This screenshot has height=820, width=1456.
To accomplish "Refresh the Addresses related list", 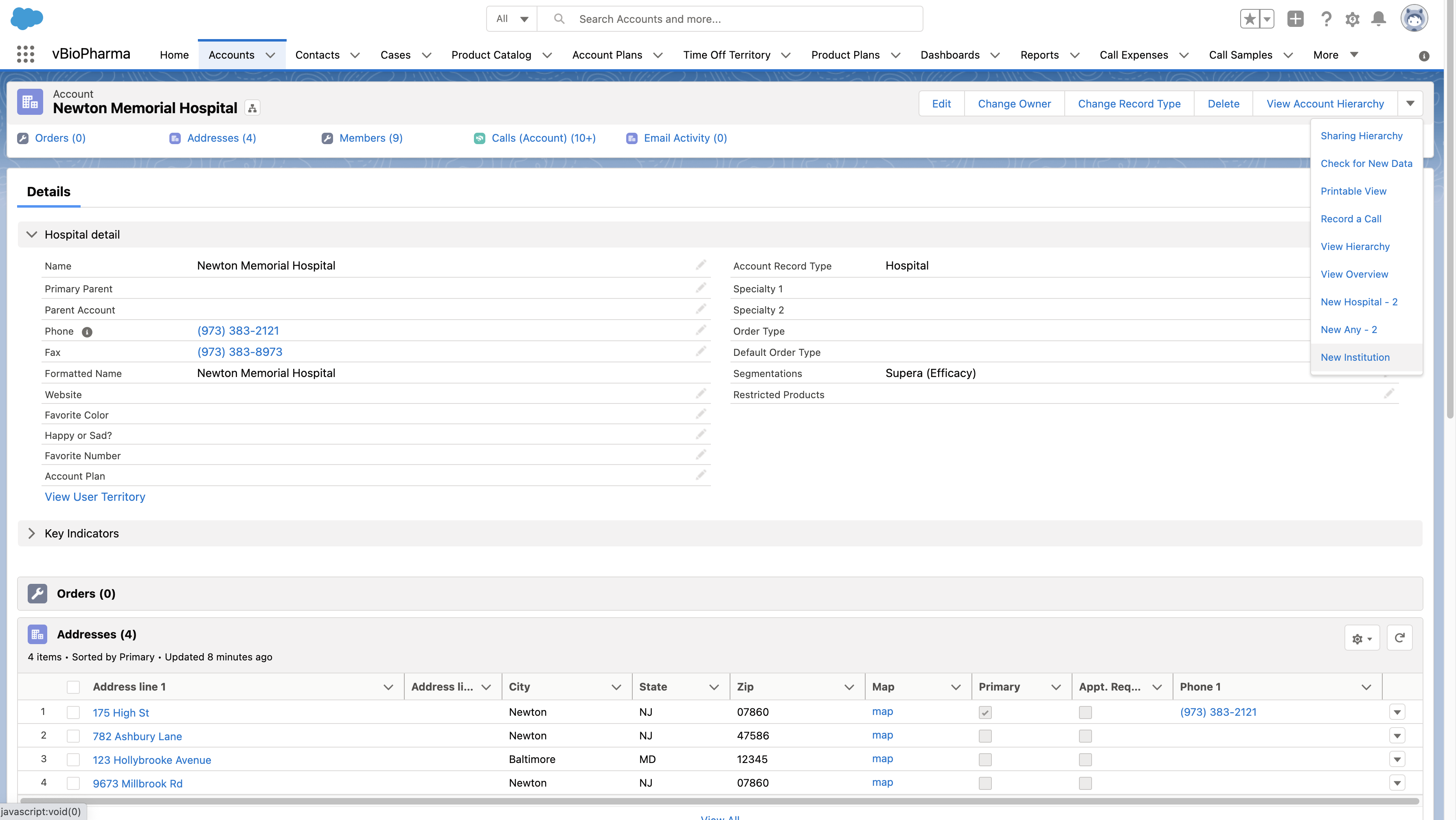I will 1399,638.
